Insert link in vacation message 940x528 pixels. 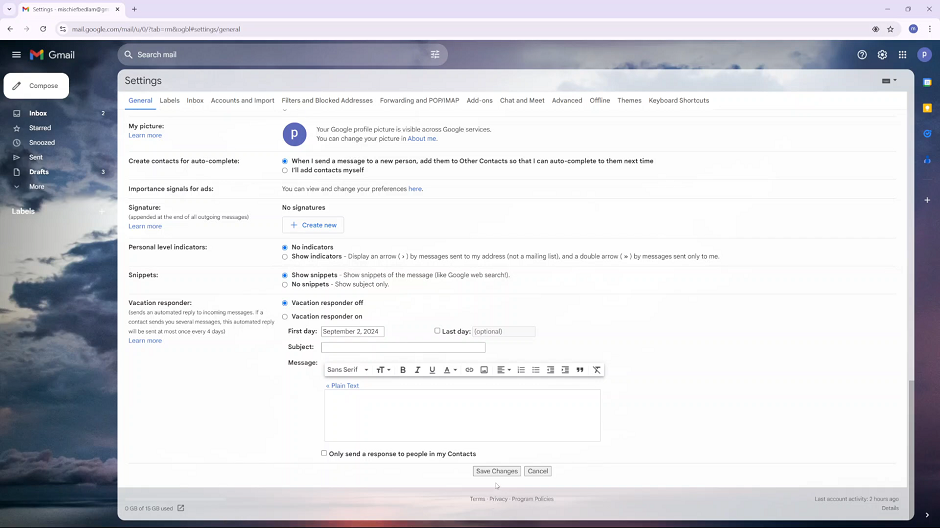[x=469, y=370]
